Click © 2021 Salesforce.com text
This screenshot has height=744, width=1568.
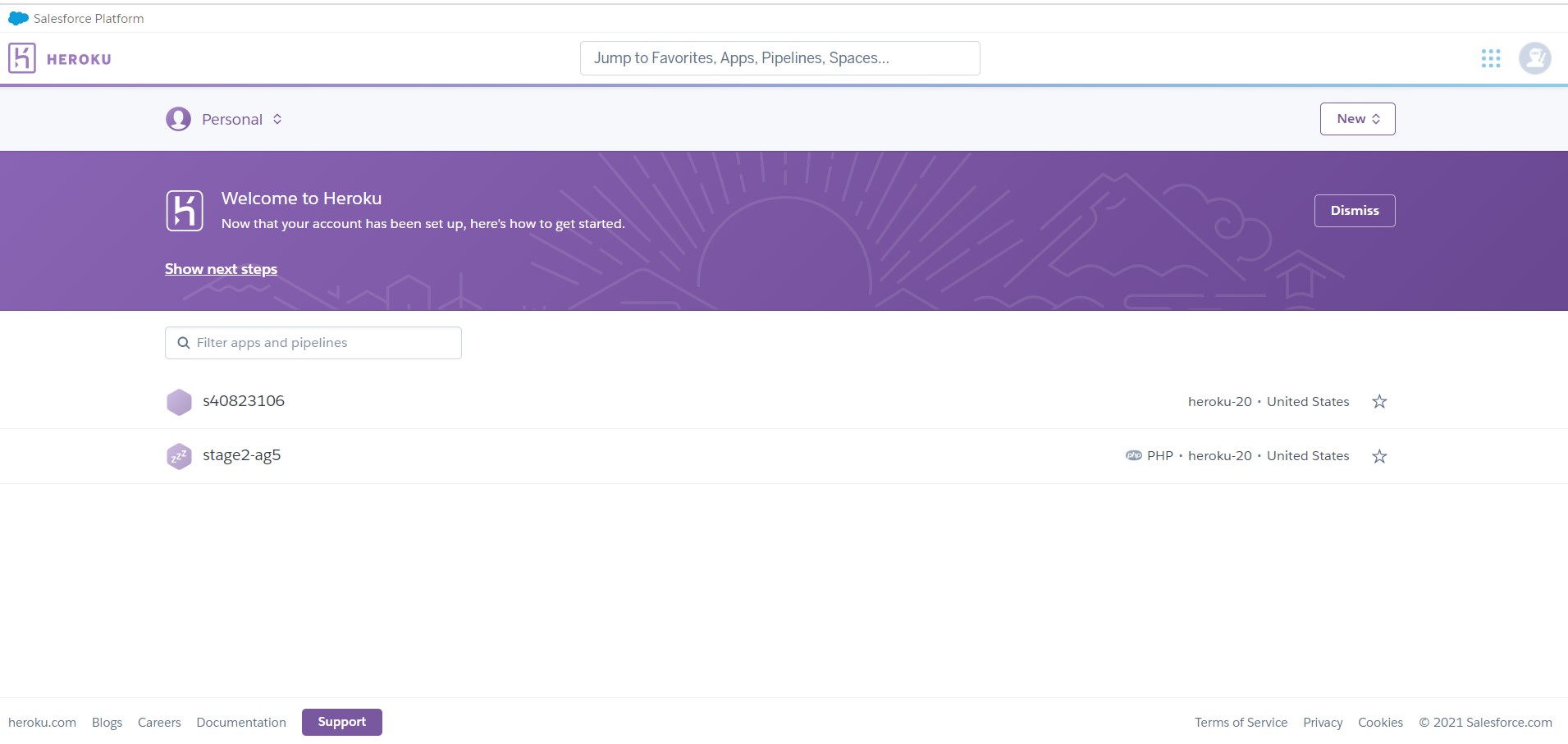(x=1485, y=723)
